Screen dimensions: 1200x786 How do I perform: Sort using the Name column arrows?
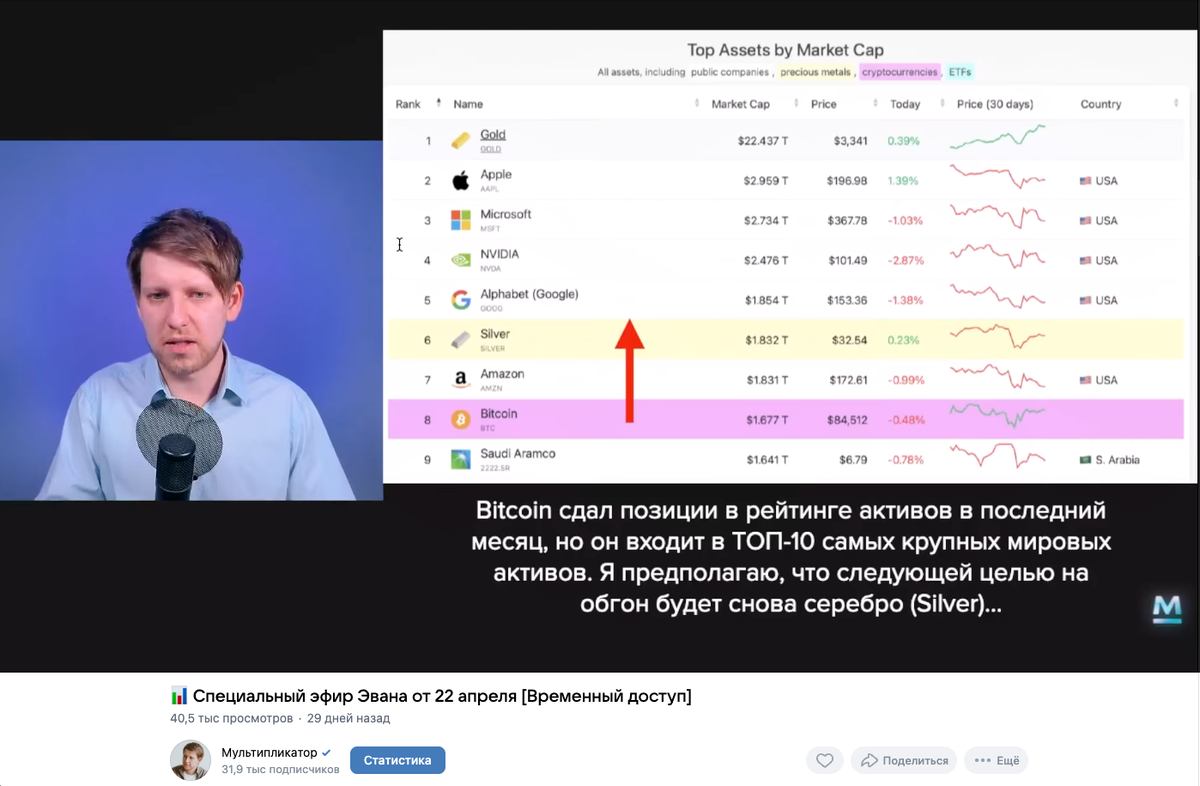[697, 104]
